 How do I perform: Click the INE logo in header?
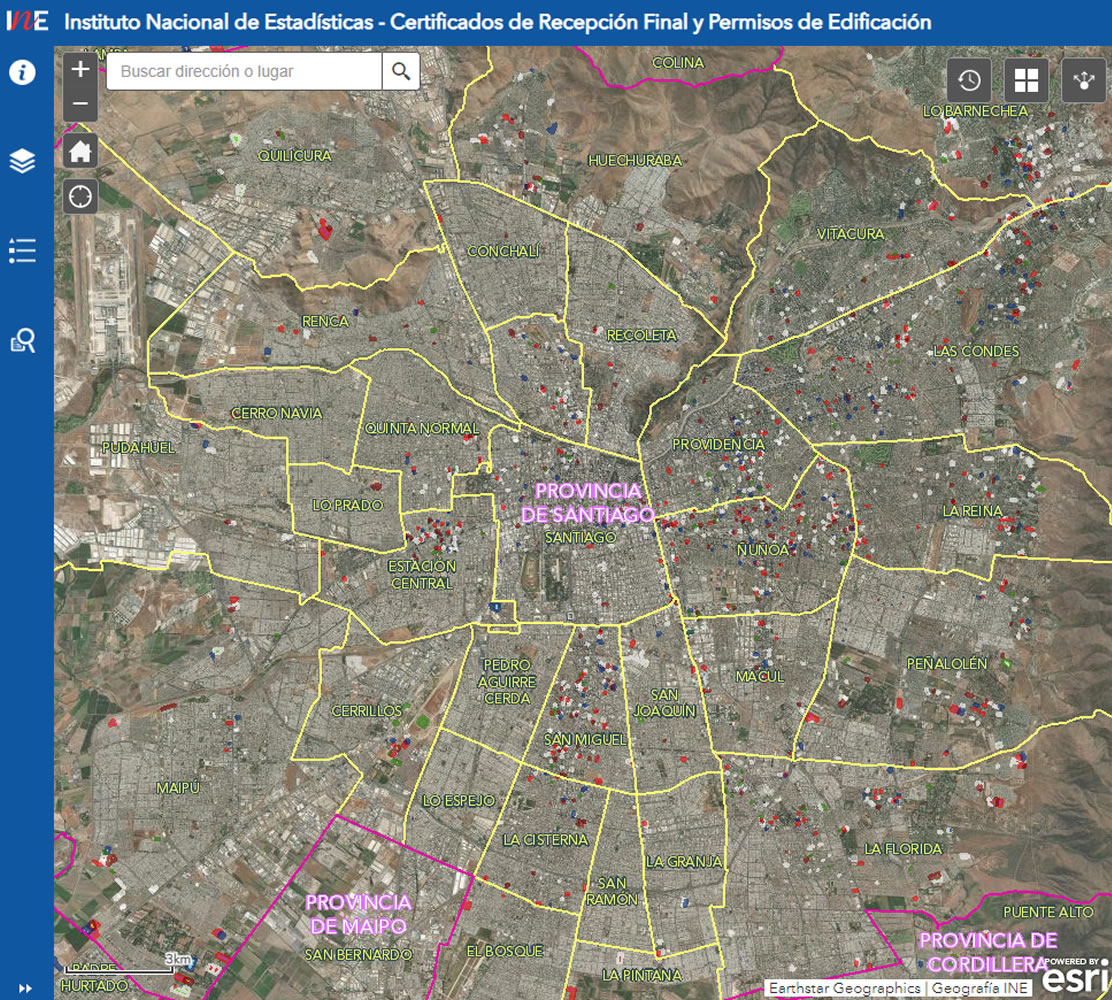[x=27, y=22]
